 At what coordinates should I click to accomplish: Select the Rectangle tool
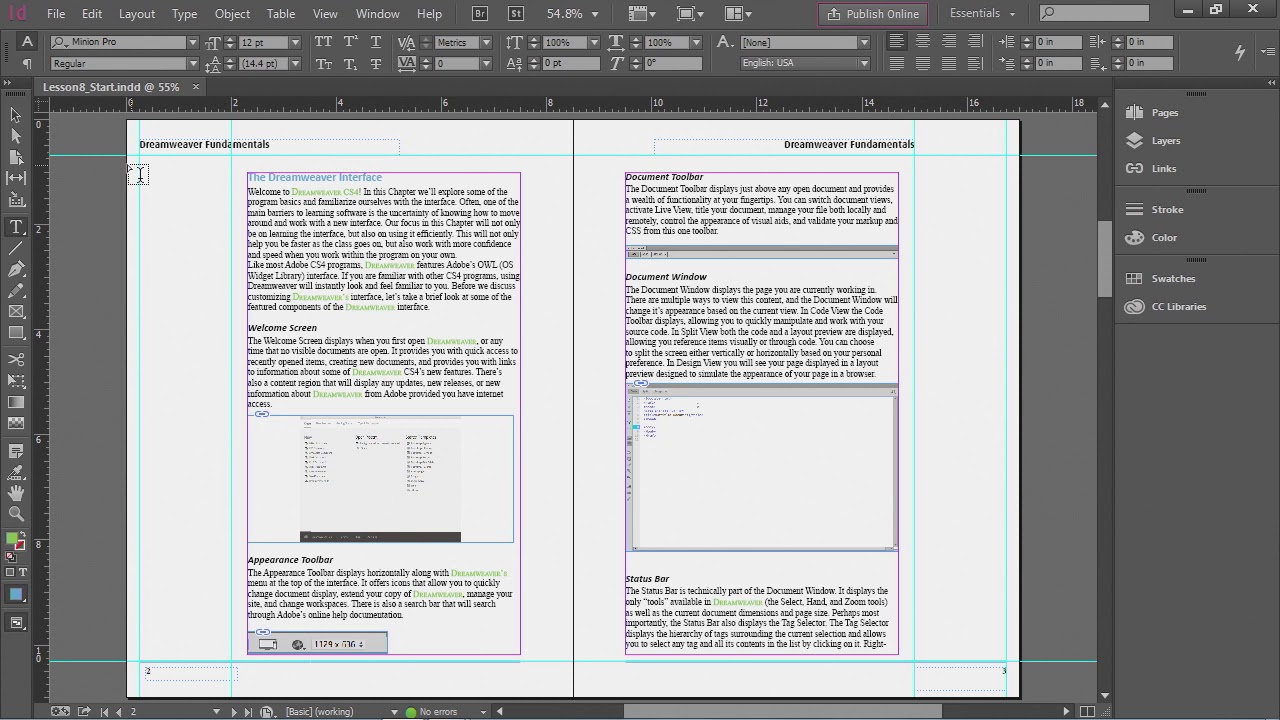click(x=16, y=332)
